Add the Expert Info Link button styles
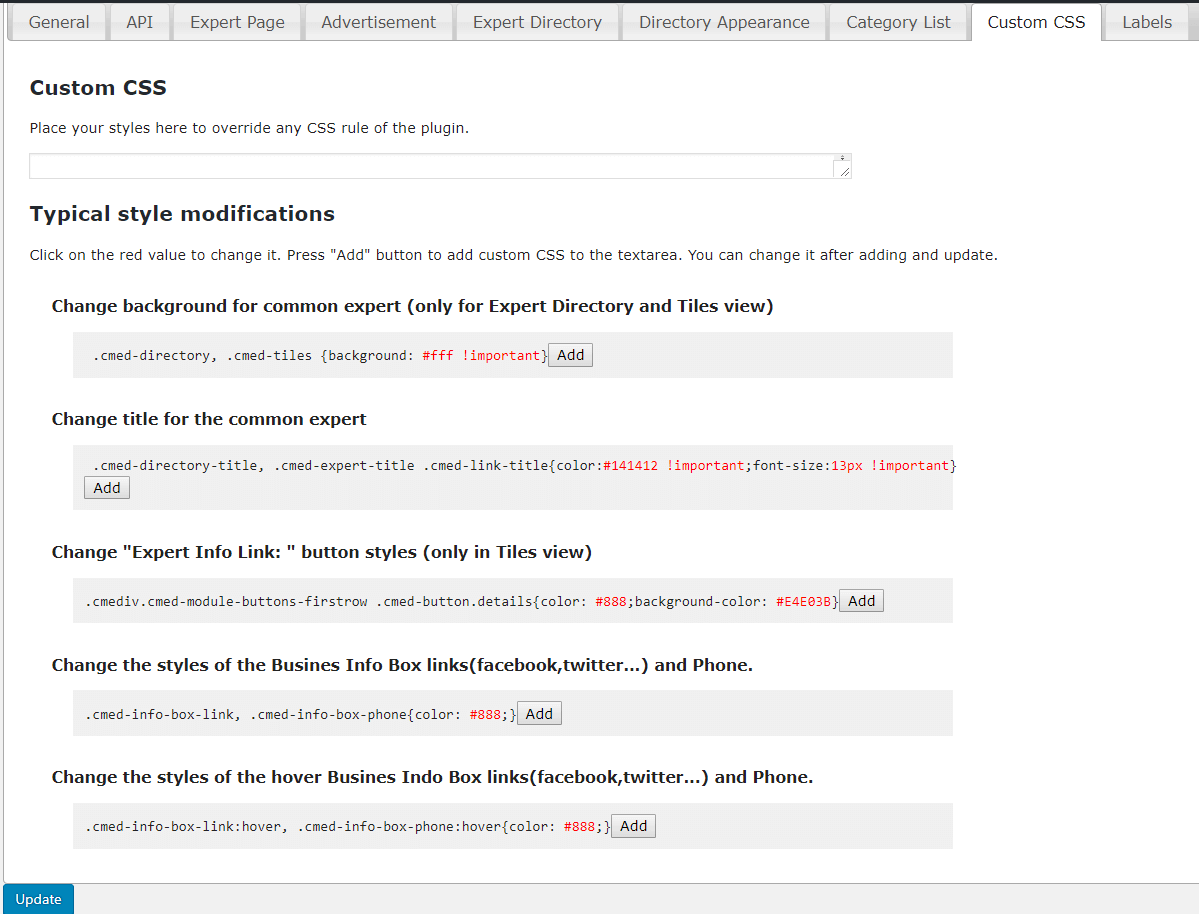 (861, 601)
